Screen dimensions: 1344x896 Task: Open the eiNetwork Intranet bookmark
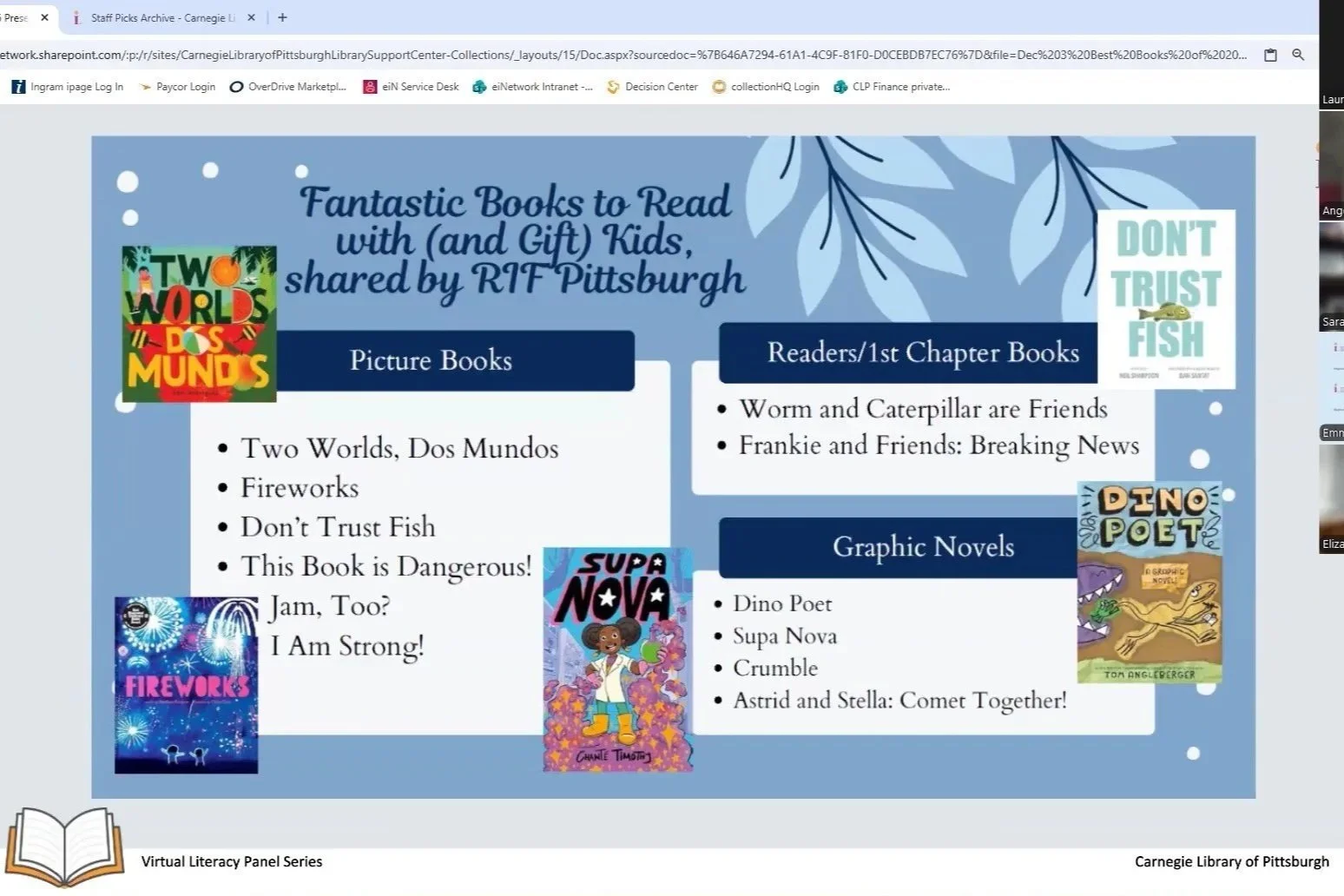coord(532,86)
